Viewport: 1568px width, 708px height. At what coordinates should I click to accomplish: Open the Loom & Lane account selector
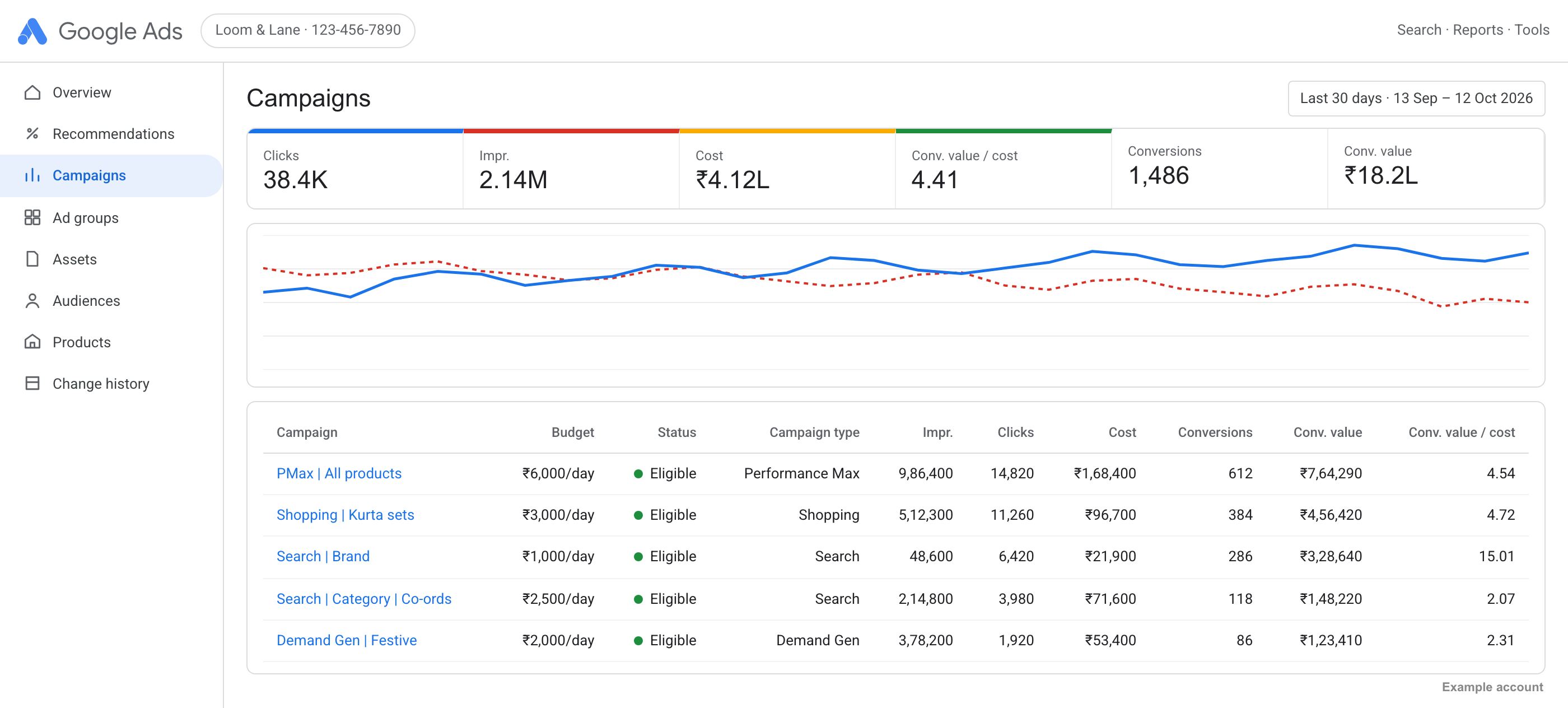click(x=308, y=30)
